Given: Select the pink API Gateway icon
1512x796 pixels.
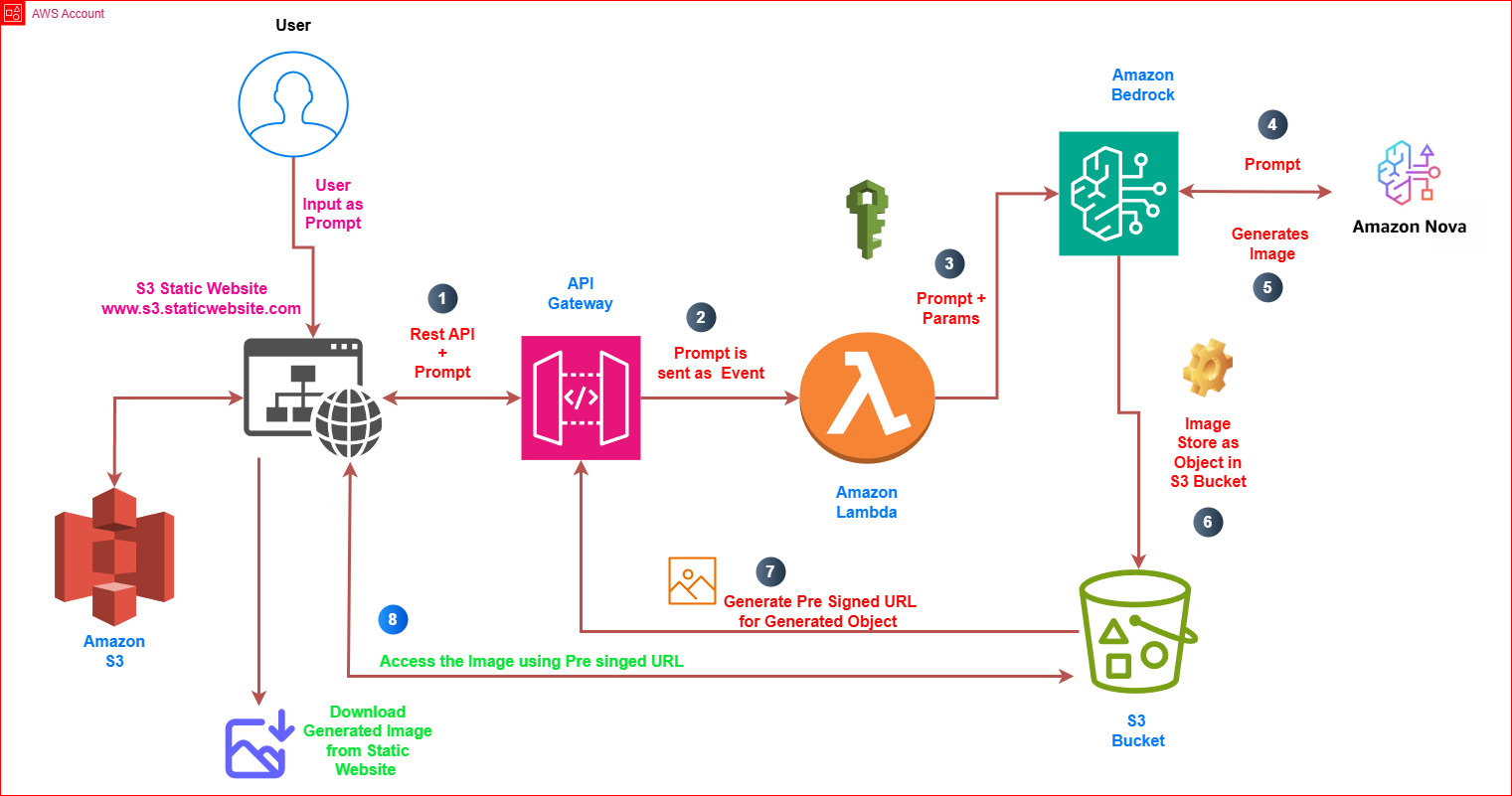Looking at the screenshot, I should 581,398.
